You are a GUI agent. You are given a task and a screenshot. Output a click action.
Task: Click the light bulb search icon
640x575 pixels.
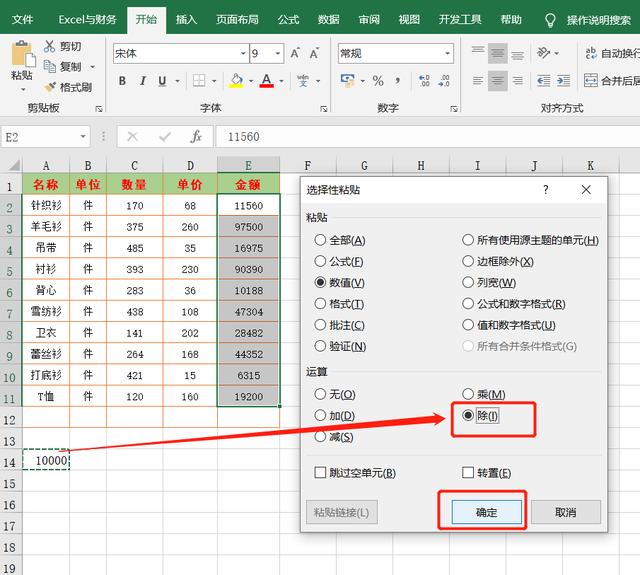point(550,20)
